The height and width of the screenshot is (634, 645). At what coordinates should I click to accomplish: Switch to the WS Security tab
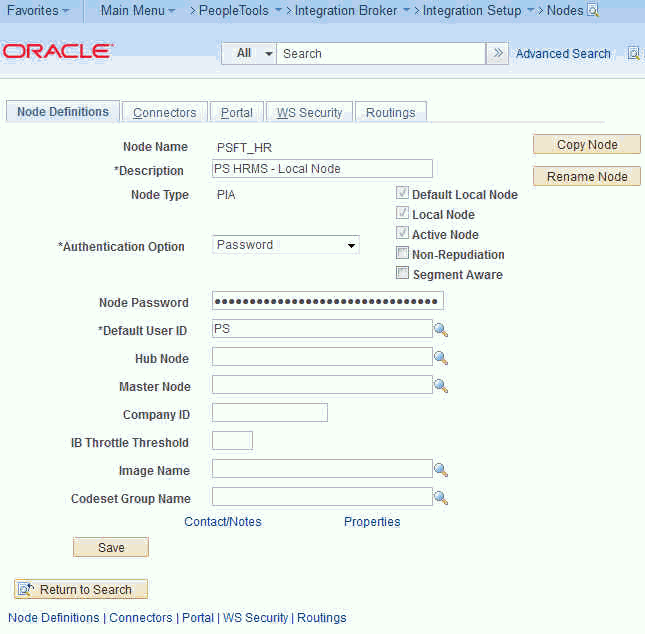click(309, 112)
